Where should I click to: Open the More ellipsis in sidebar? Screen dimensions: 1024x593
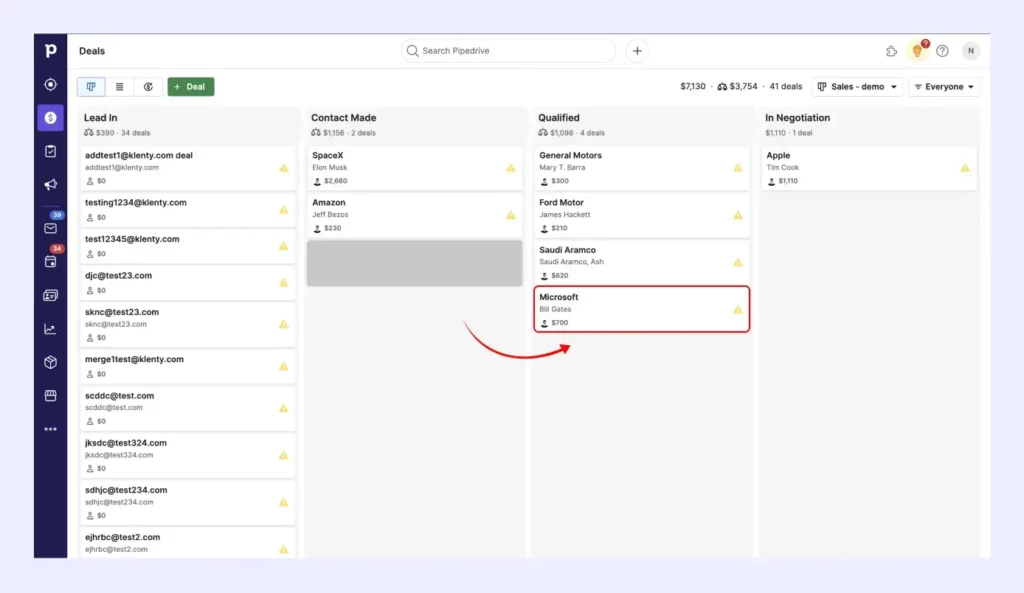pos(50,429)
